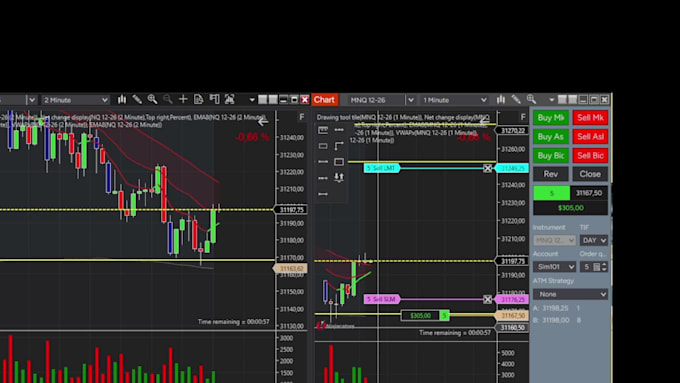680x383 pixels.
Task: Open the 1 Minute interval dropdown
Action: (454, 100)
